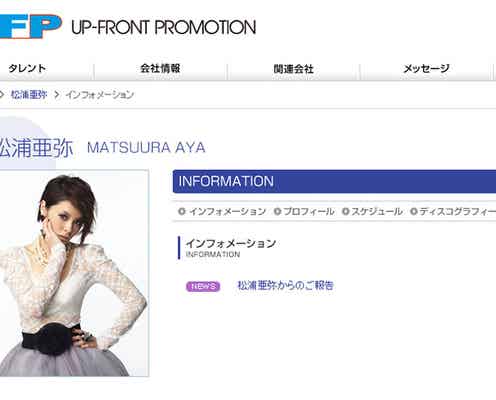
Task: Click the UFP logo icon
Action: [x=31, y=27]
